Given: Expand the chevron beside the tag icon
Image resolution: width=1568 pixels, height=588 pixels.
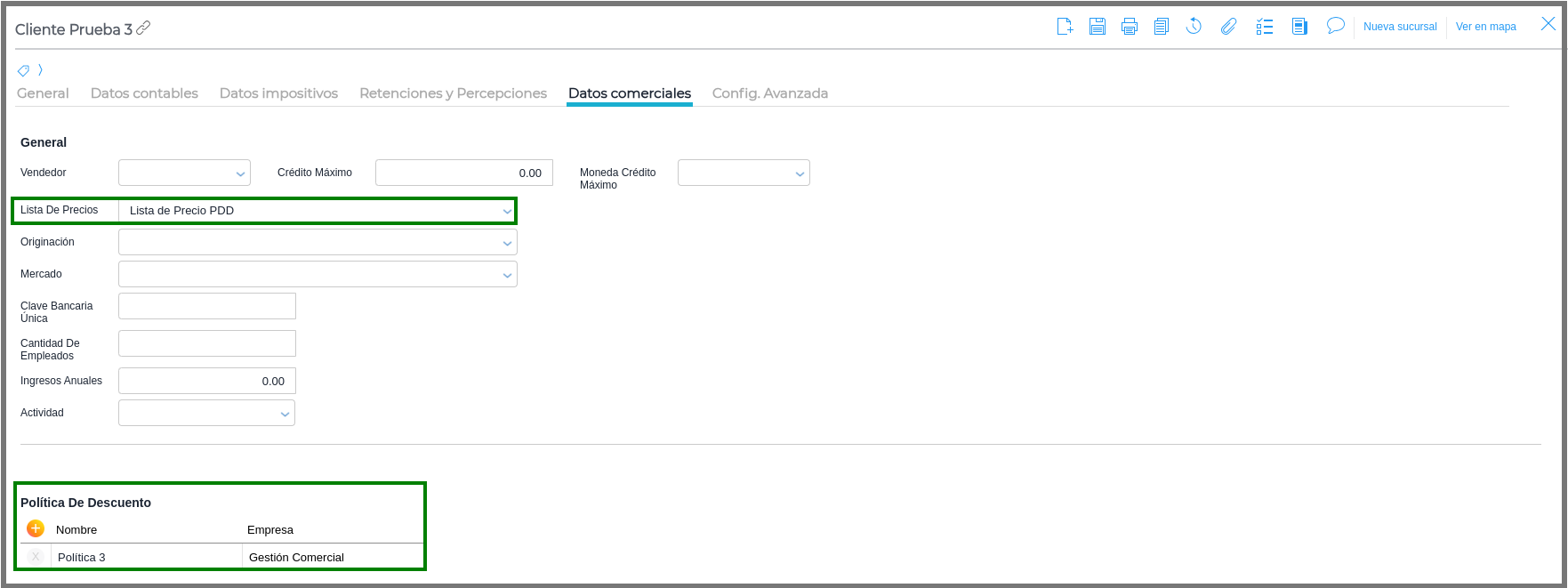Looking at the screenshot, I should click(x=40, y=70).
